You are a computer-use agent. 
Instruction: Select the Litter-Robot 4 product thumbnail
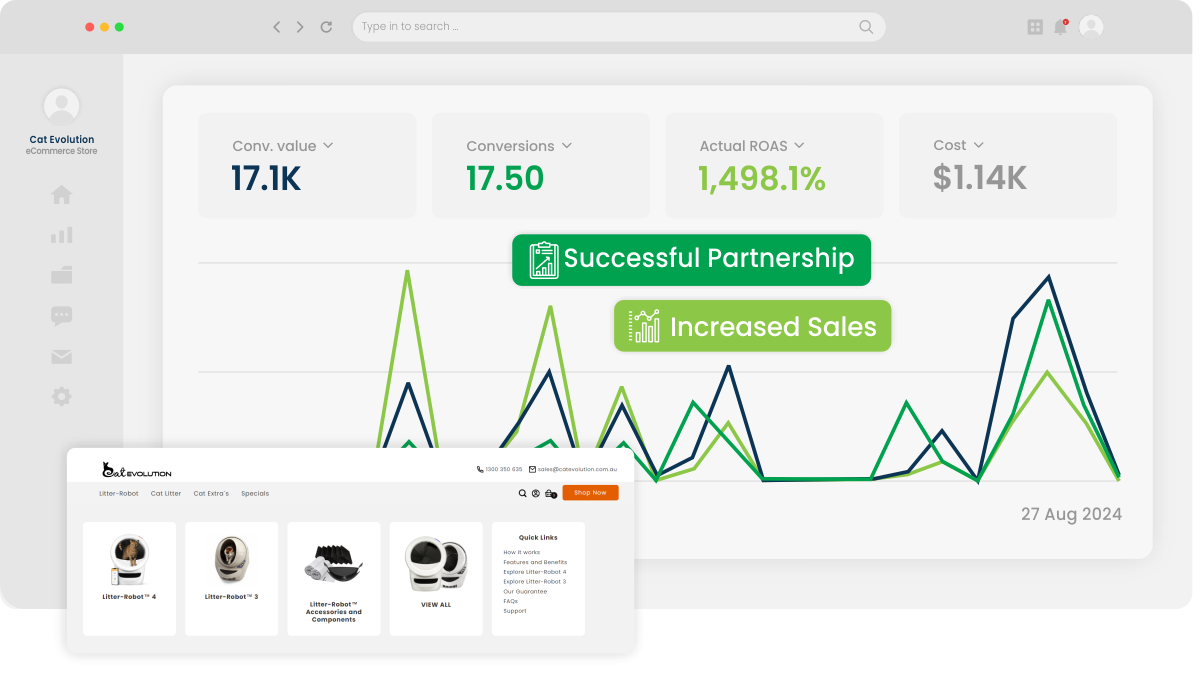click(x=129, y=561)
